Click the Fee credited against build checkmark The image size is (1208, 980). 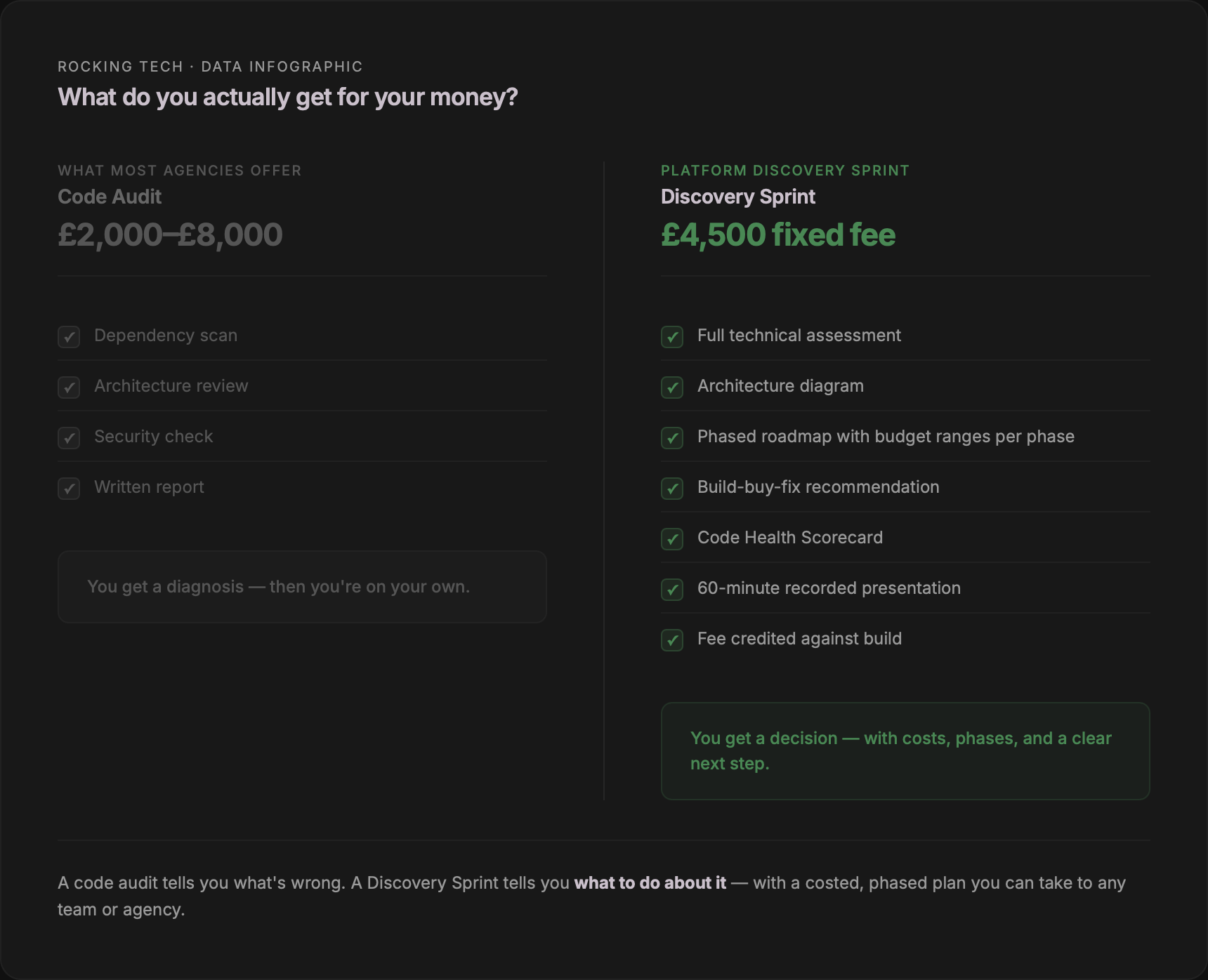672,640
